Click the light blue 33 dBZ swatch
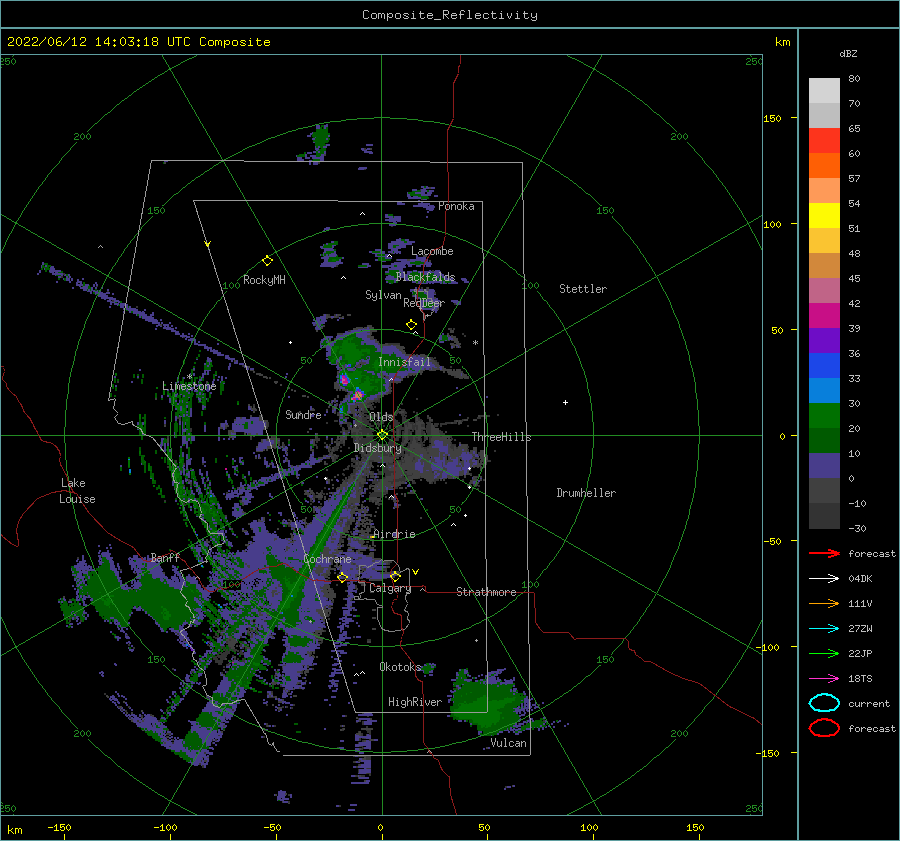Viewport: 900px width, 841px height. pyautogui.click(x=824, y=391)
